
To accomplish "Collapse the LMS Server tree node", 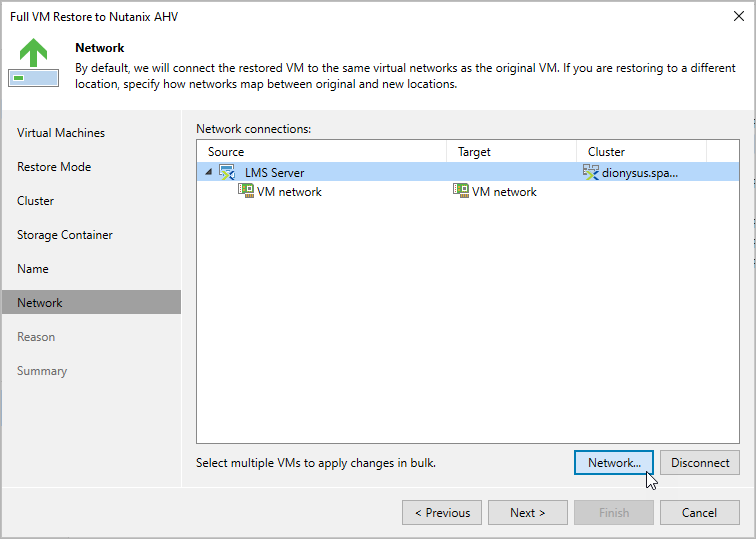I will pyautogui.click(x=208, y=172).
